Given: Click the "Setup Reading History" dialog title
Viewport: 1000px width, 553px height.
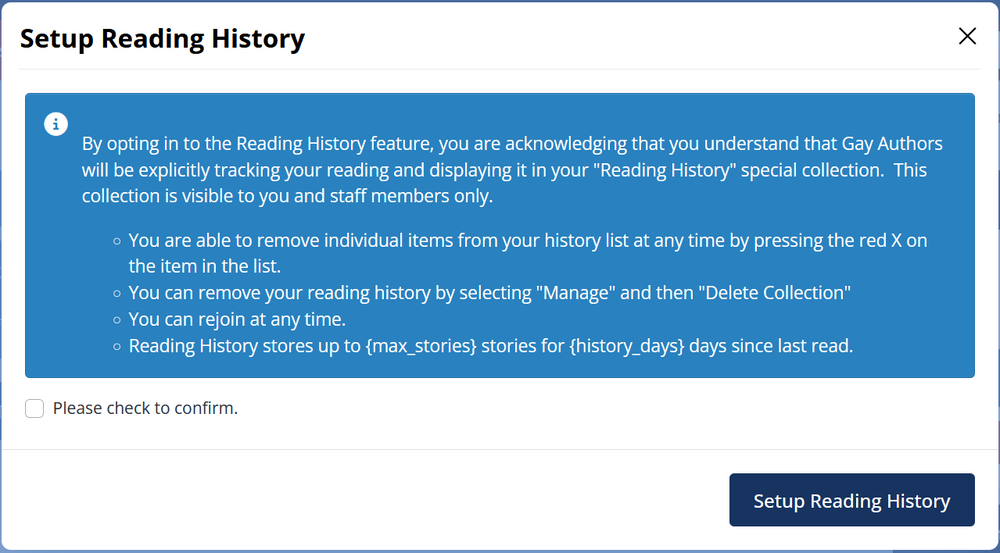Looking at the screenshot, I should pos(163,38).
